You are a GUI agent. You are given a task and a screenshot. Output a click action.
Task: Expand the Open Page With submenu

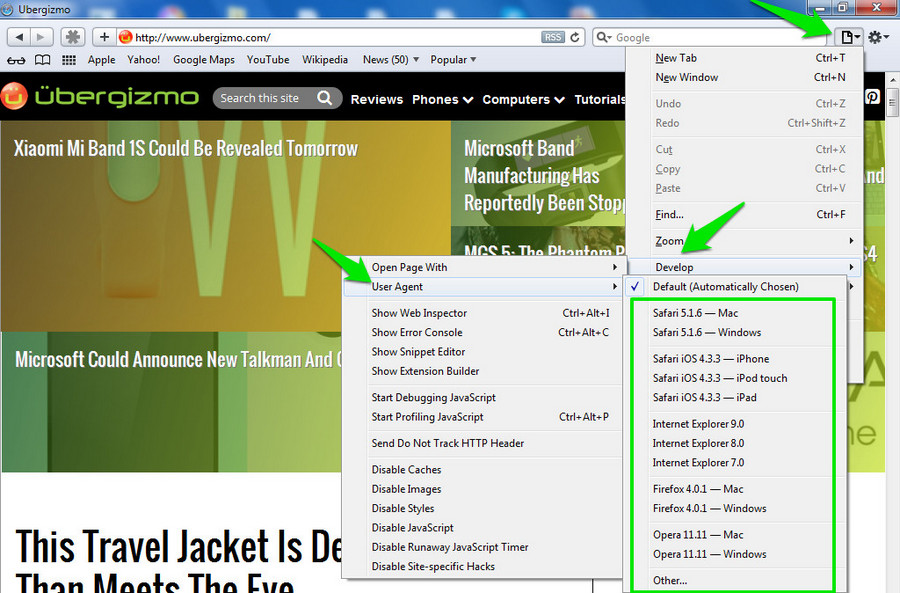click(x=483, y=267)
